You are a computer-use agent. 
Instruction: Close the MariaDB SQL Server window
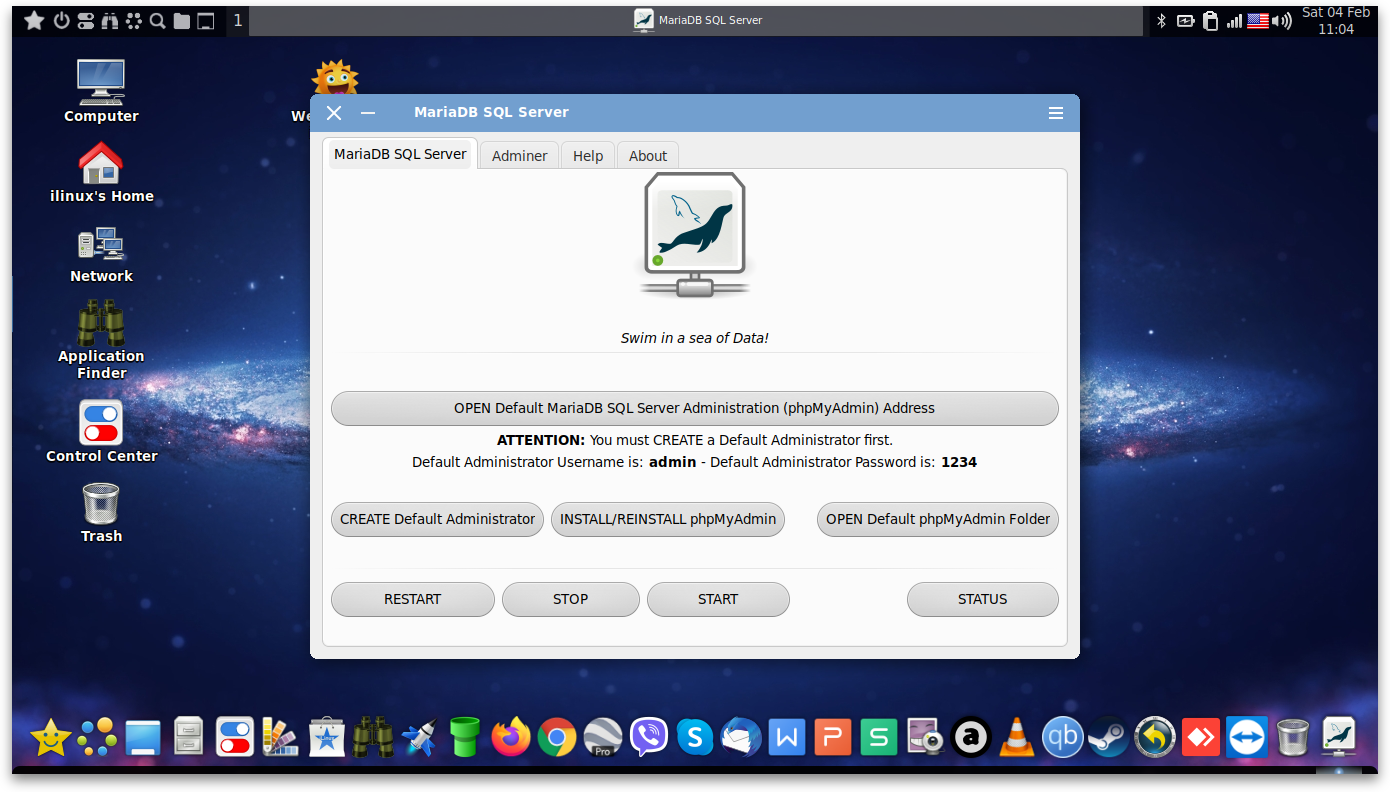[334, 113]
